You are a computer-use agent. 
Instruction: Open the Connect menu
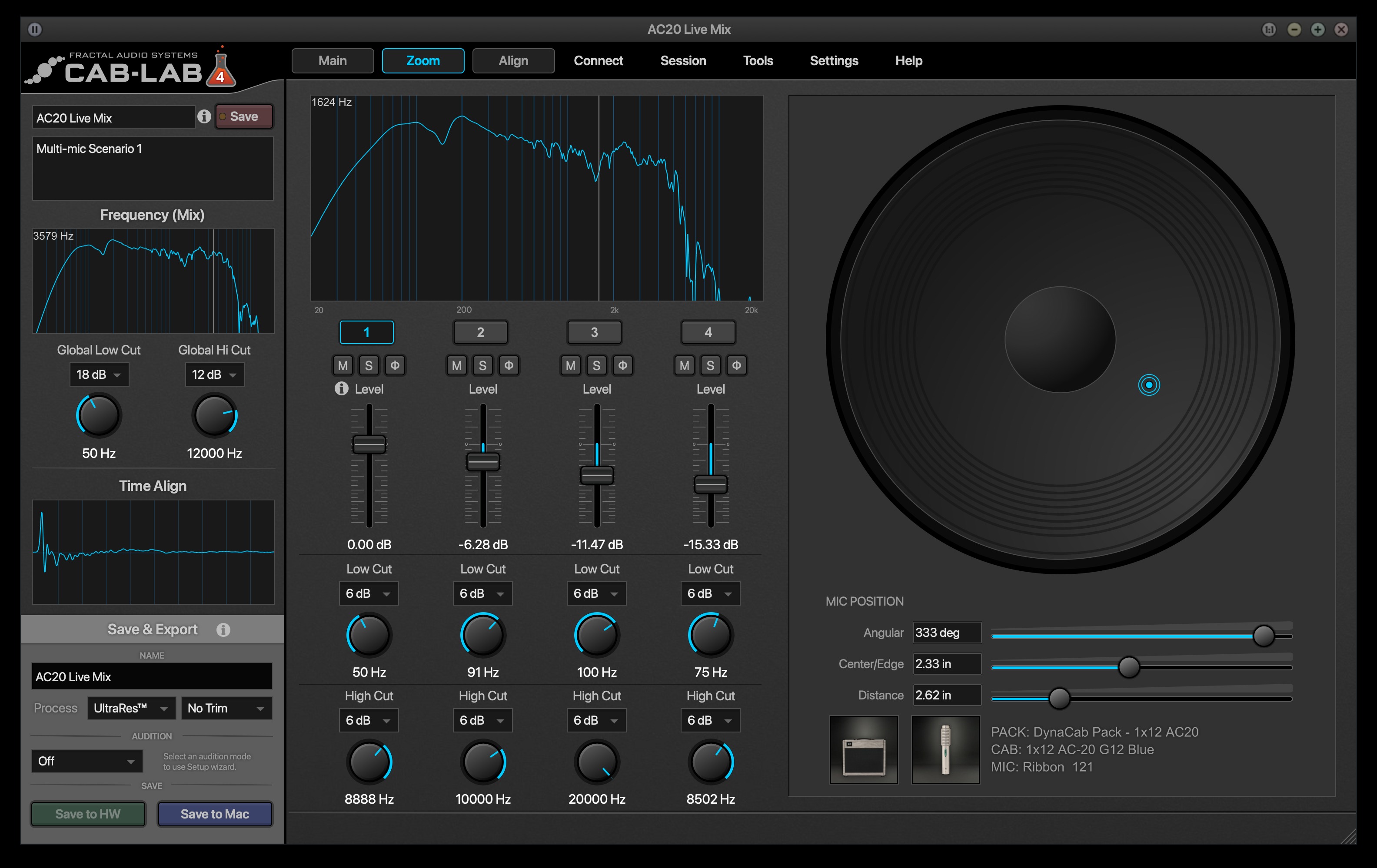pyautogui.click(x=598, y=60)
